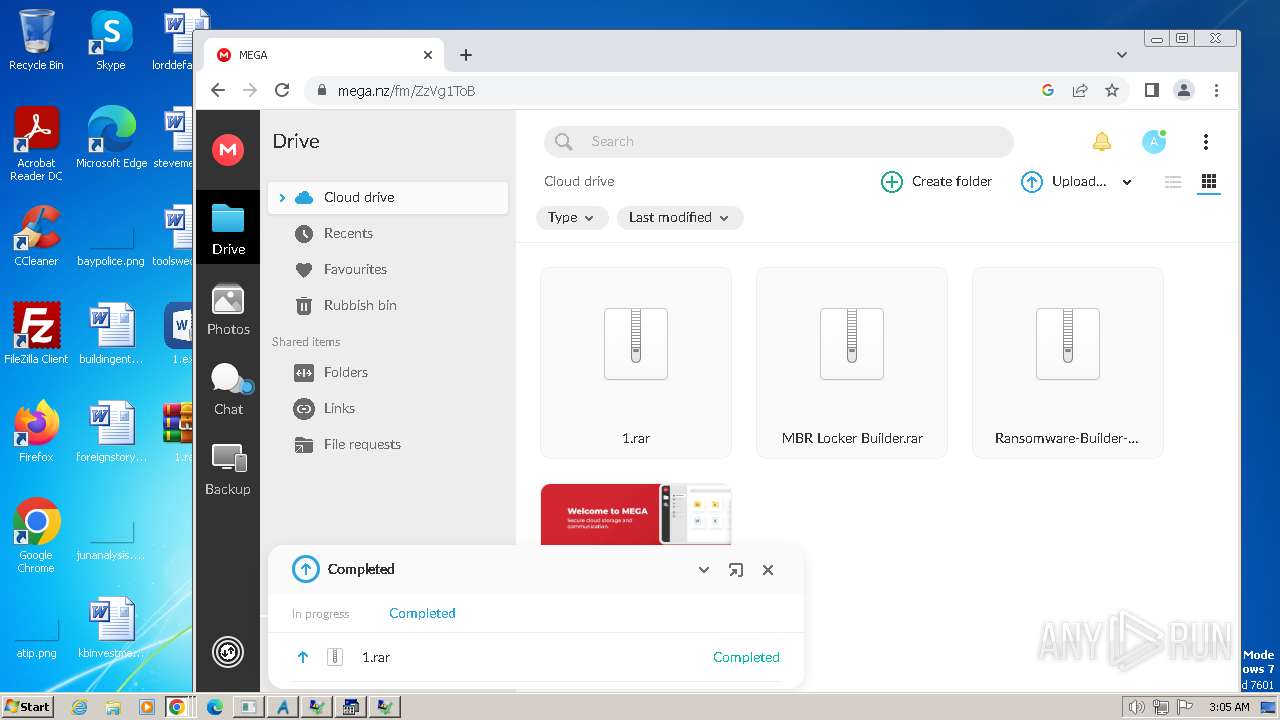Close the MEGA tab
Image resolution: width=1280 pixels, height=720 pixels.
[x=428, y=55]
